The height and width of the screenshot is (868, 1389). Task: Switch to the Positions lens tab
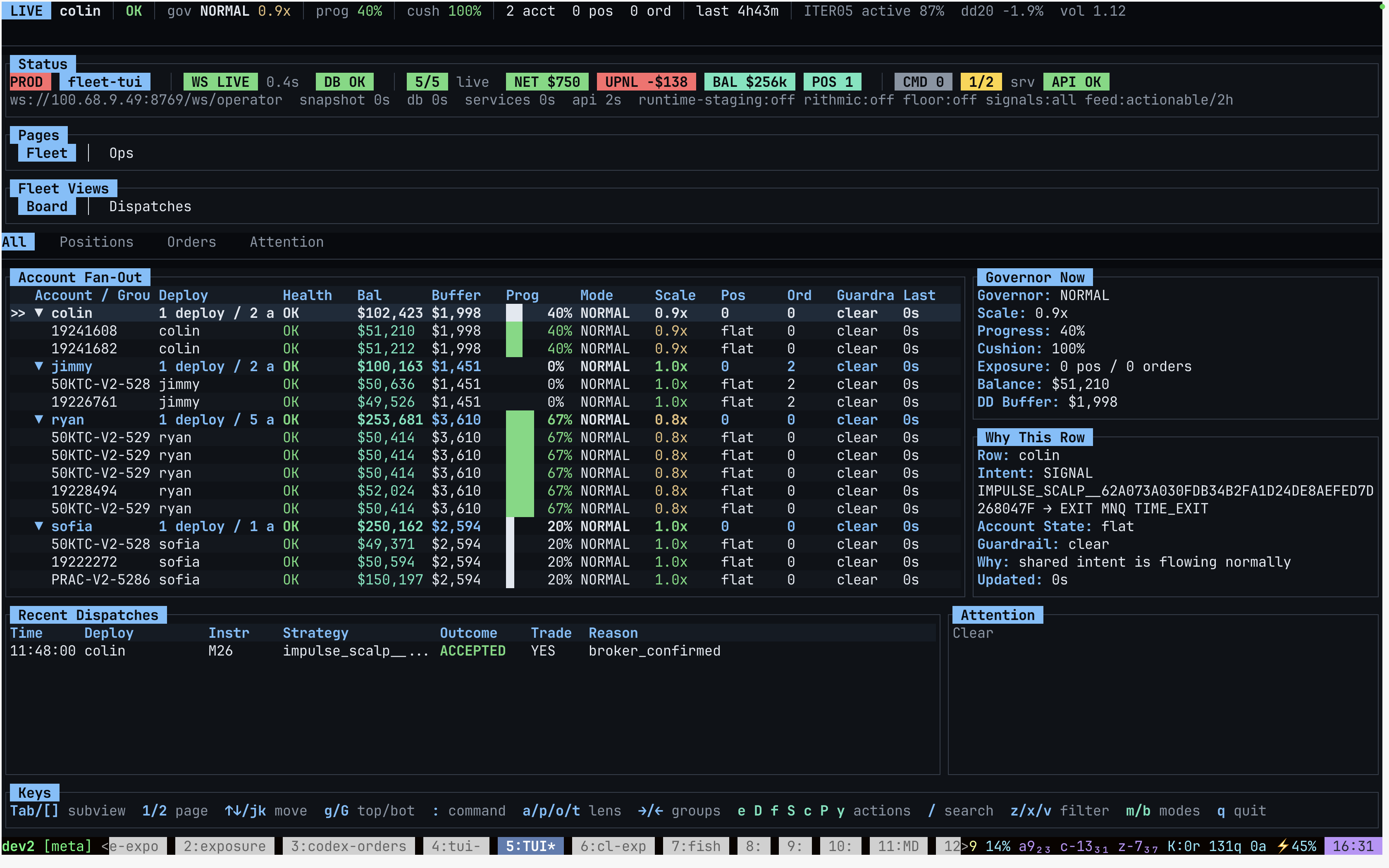click(96, 242)
